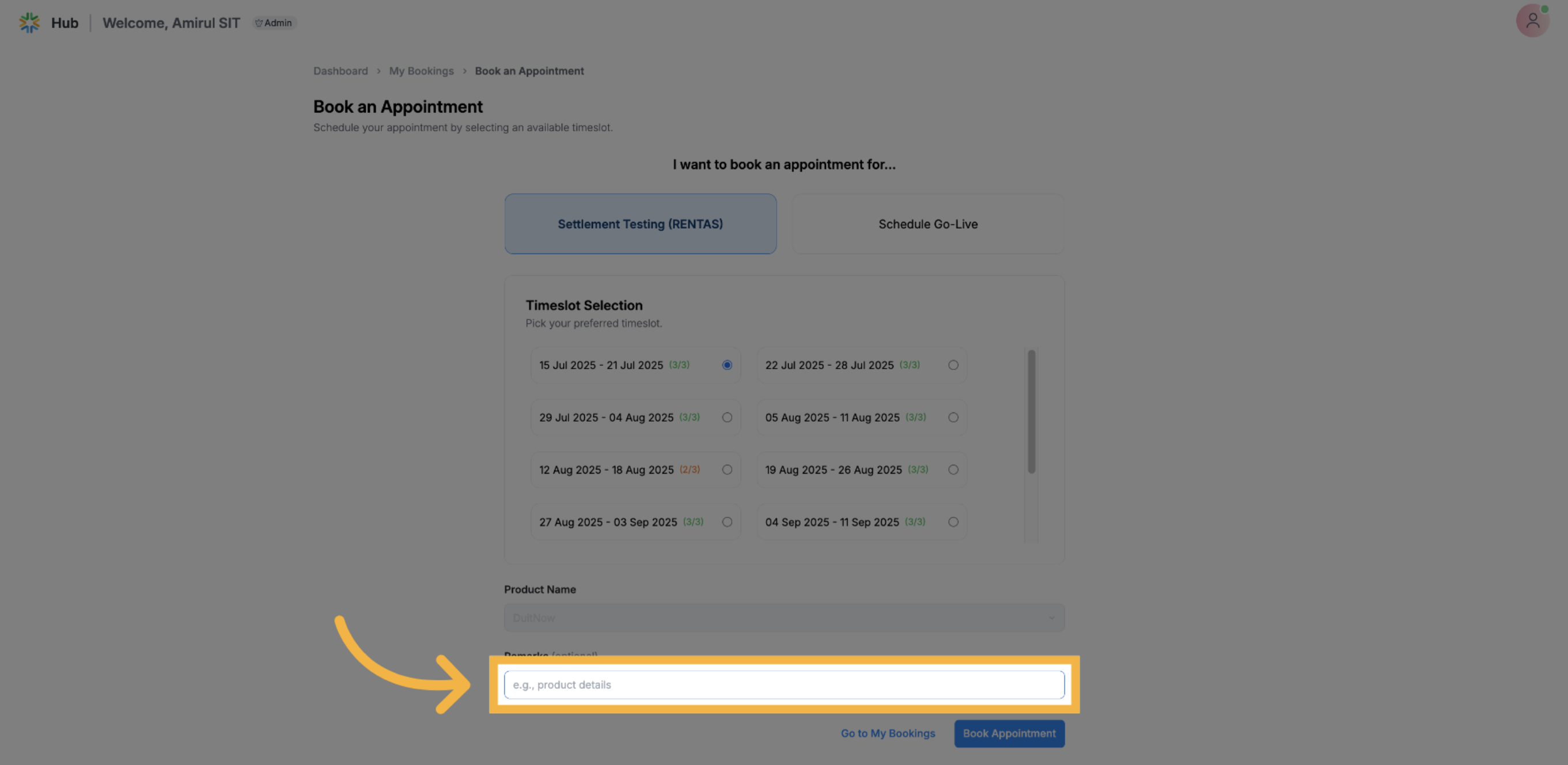Viewport: 1568px width, 765px height.
Task: Pick the 05 Aug 2025 - 11 Aug 2025 timeslot
Action: pyautogui.click(x=953, y=418)
